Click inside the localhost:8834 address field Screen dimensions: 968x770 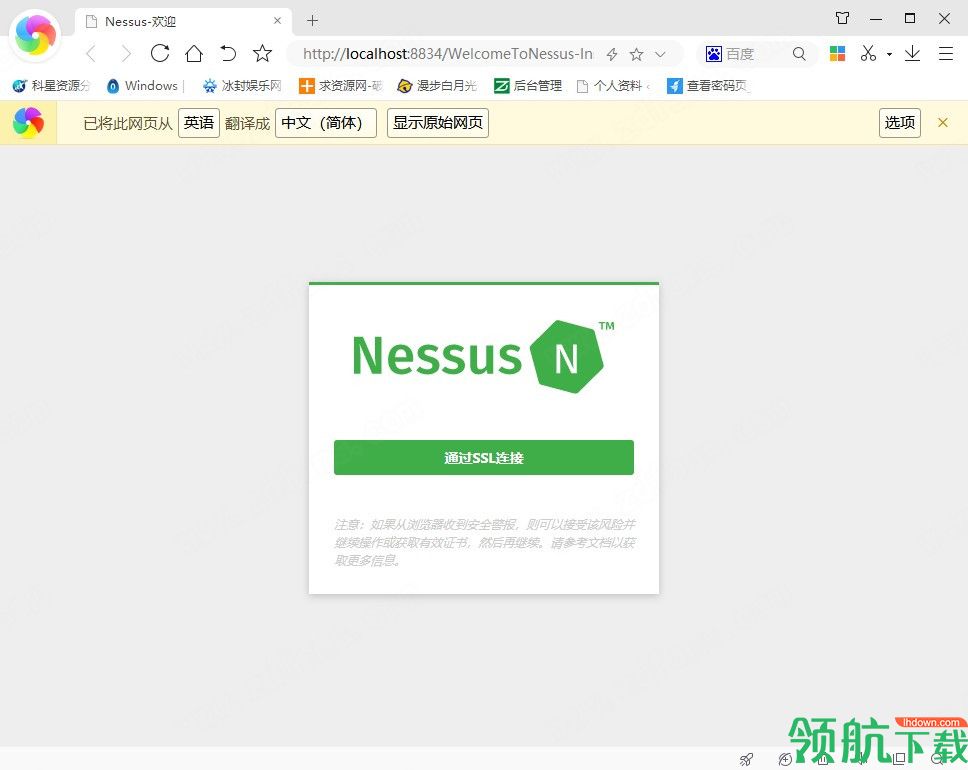pos(448,54)
